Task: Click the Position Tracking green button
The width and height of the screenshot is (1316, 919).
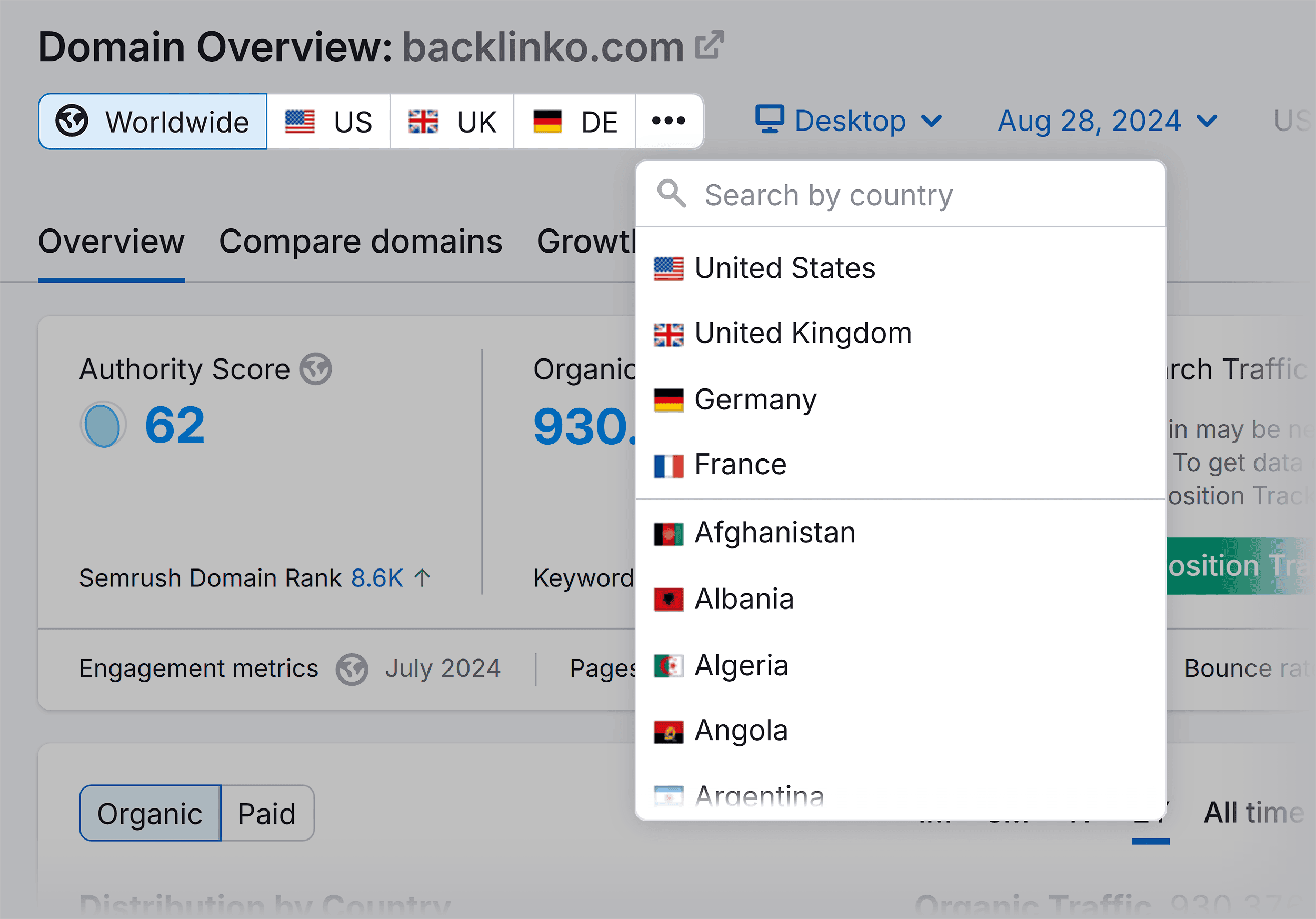Action: [1241, 566]
